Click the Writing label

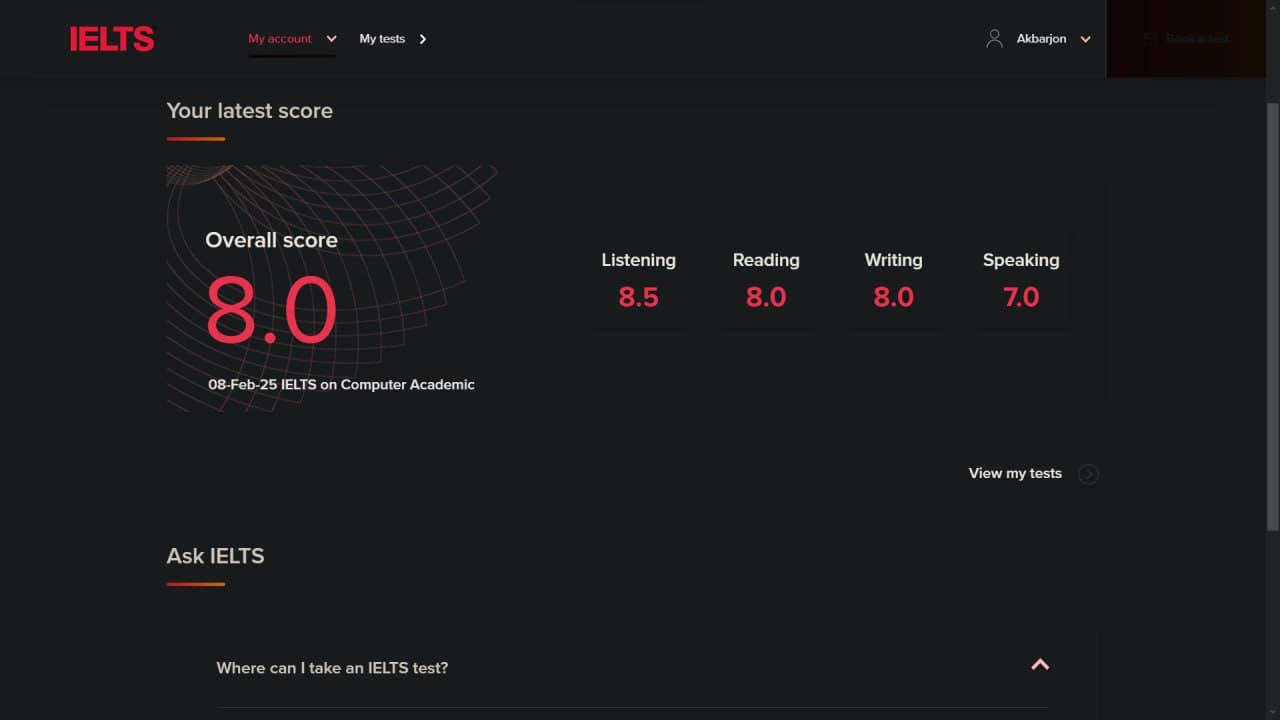[893, 260]
